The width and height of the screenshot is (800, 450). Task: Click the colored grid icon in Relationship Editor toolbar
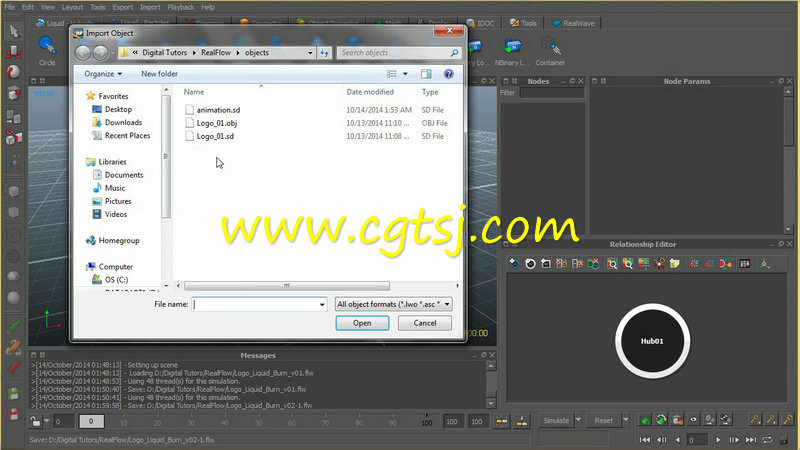click(x=745, y=264)
